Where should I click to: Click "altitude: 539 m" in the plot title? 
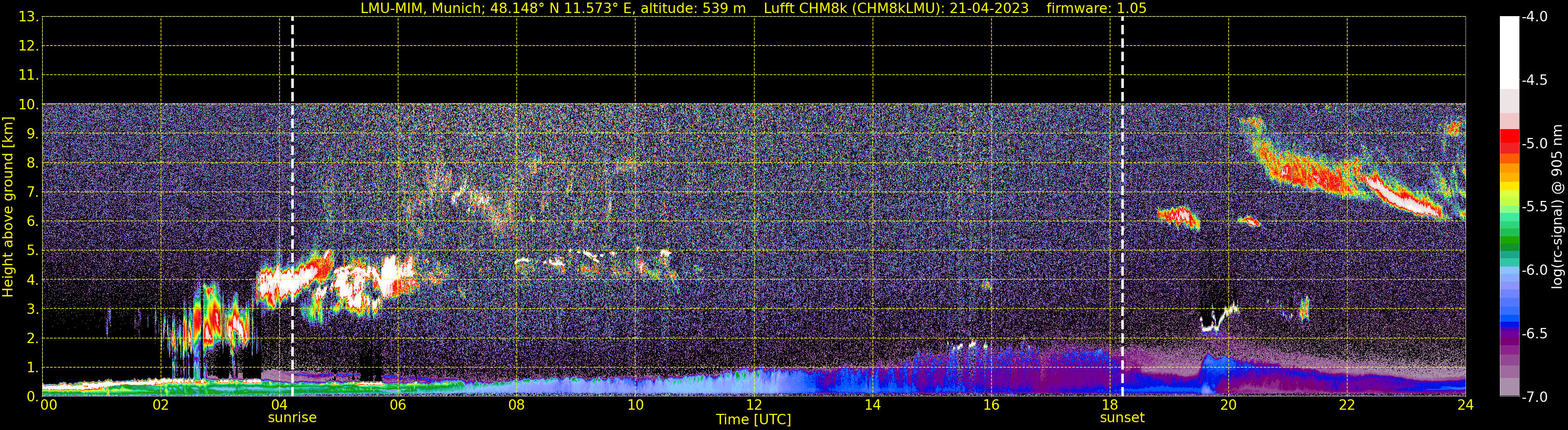click(693, 8)
